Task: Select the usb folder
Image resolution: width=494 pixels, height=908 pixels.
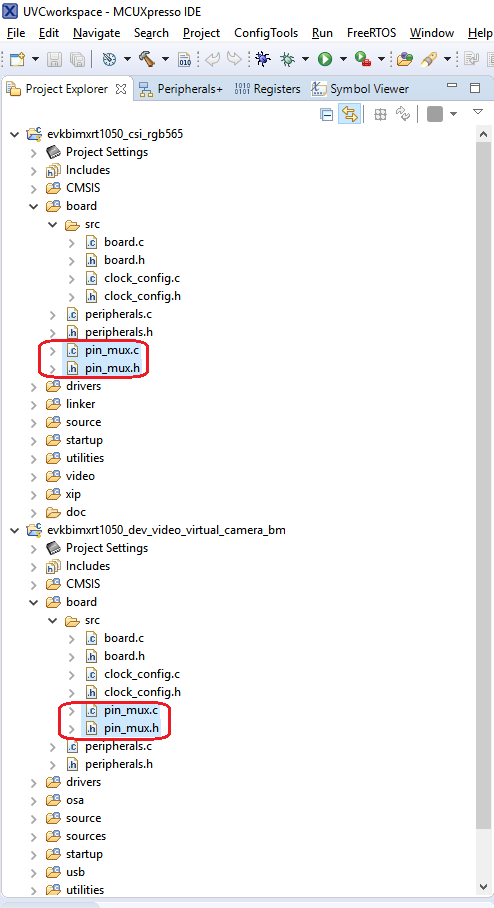Action: [75, 872]
